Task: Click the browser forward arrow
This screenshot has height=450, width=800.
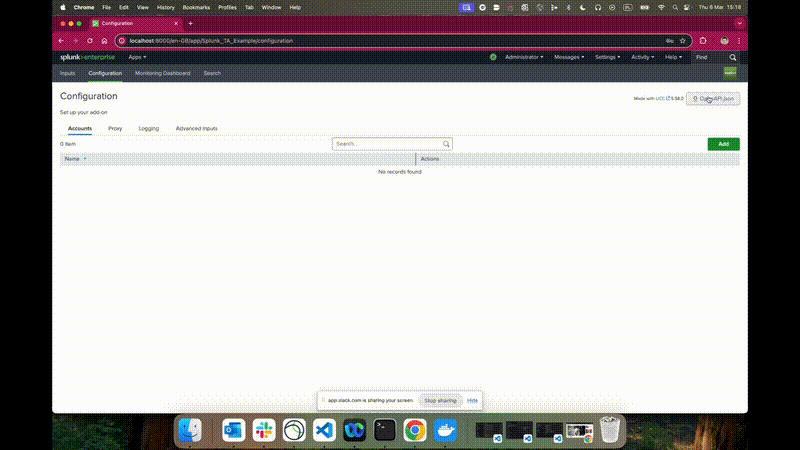Action: [76, 41]
